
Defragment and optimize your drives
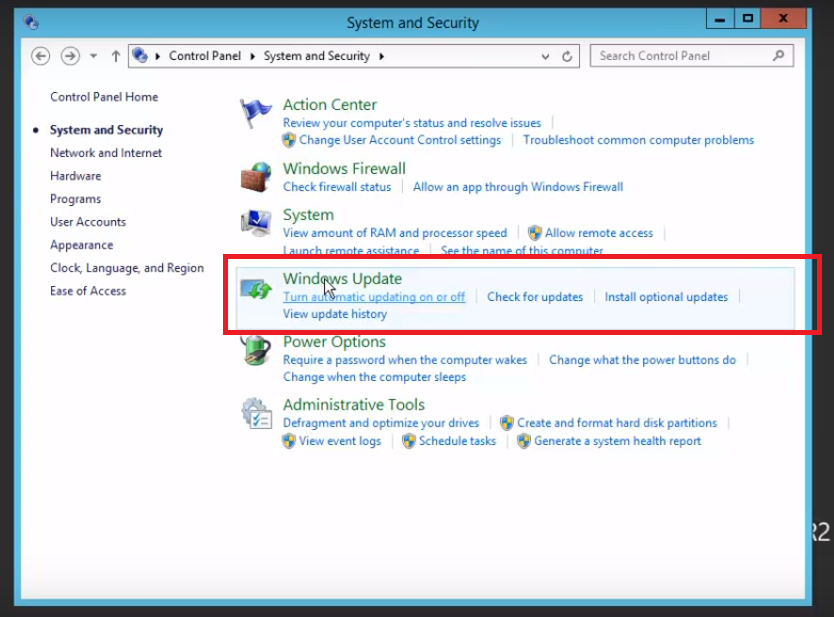[381, 423]
